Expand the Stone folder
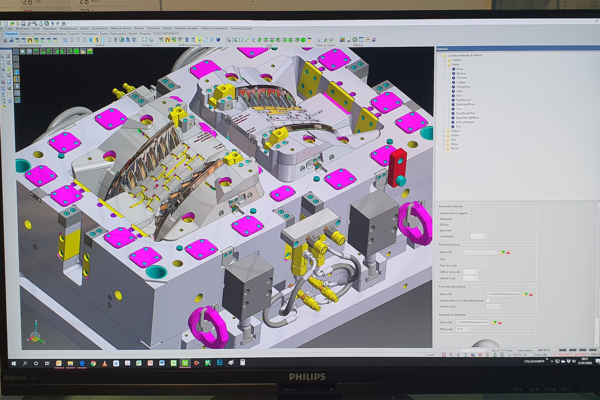Image resolution: width=600 pixels, height=400 pixels. point(443,144)
